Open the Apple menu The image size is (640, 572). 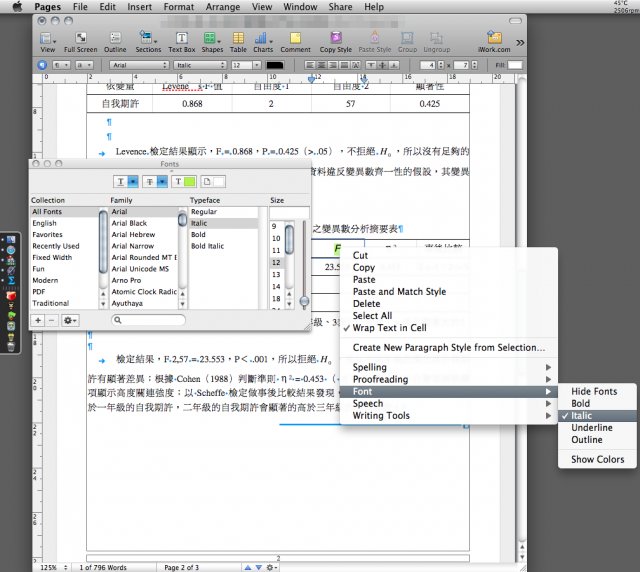[17, 7]
